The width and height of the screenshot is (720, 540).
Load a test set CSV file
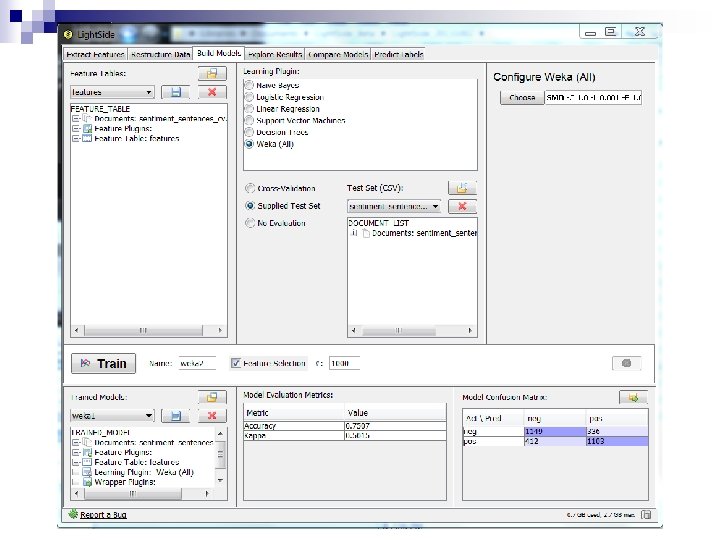[462, 188]
